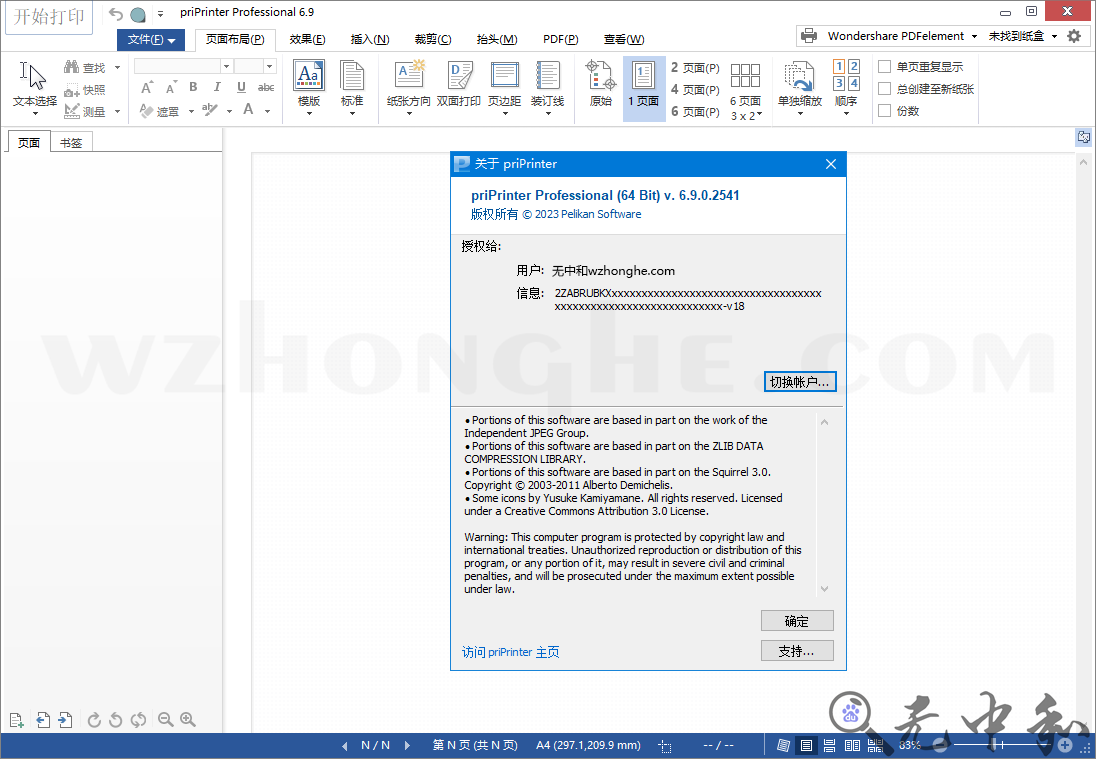Screen dimensions: 1096x759
Task: Zoom in using the bottom-left magnifier icon
Action: click(x=188, y=720)
